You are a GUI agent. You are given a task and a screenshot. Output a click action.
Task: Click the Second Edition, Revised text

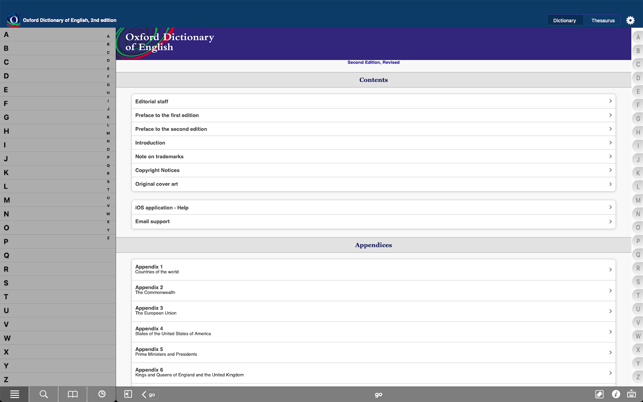coord(373,62)
